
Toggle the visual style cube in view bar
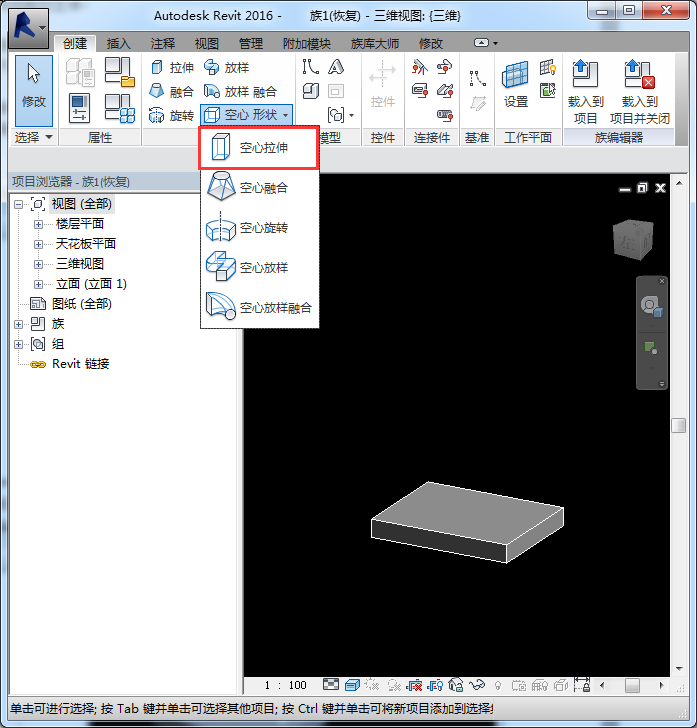tap(352, 685)
